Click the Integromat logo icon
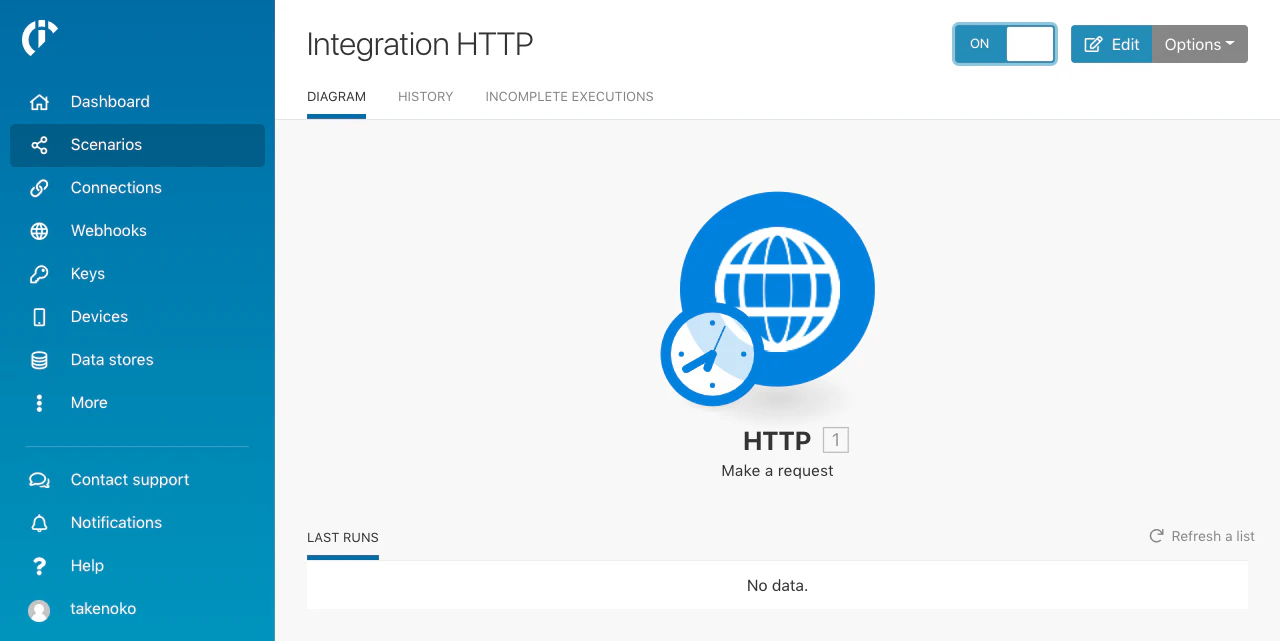 pyautogui.click(x=39, y=37)
